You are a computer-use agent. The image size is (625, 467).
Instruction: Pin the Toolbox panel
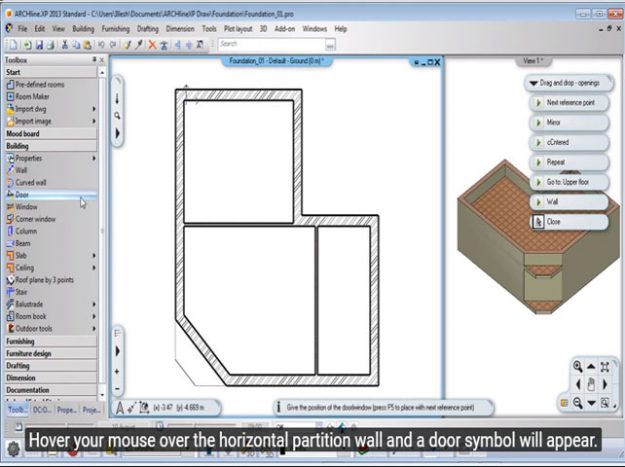click(94, 60)
